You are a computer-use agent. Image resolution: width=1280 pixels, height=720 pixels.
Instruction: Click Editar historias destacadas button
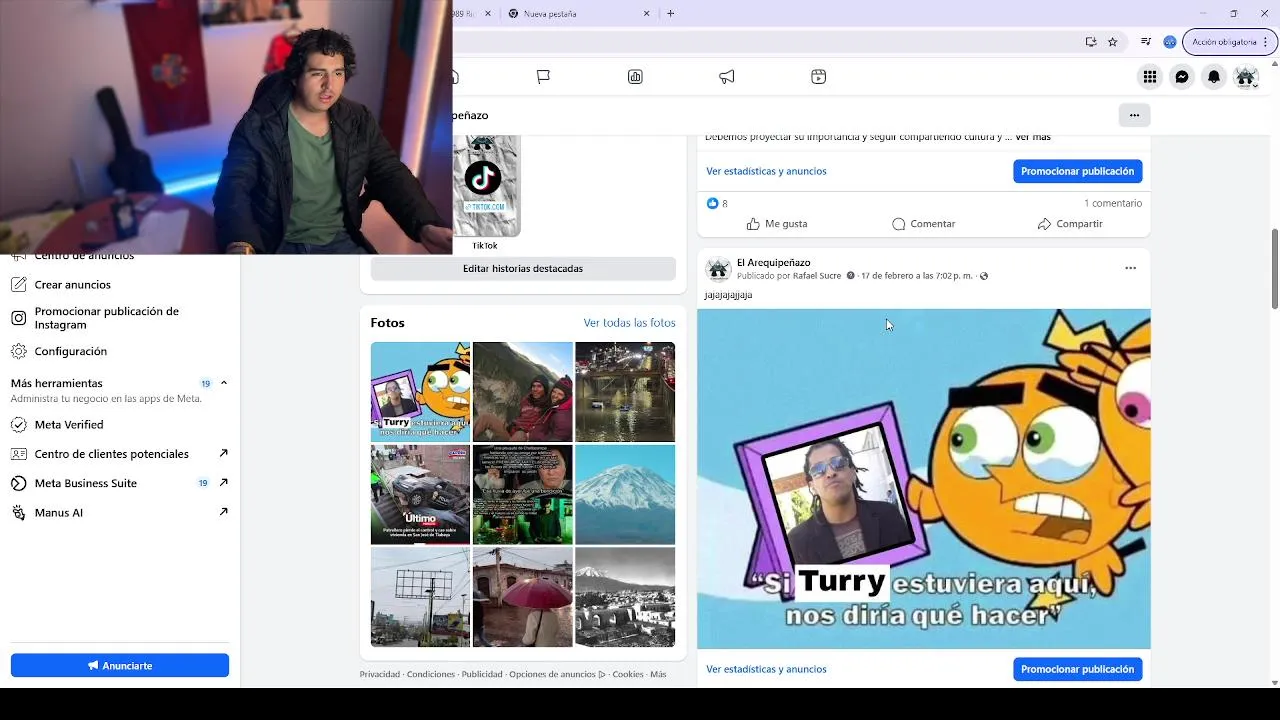(523, 269)
